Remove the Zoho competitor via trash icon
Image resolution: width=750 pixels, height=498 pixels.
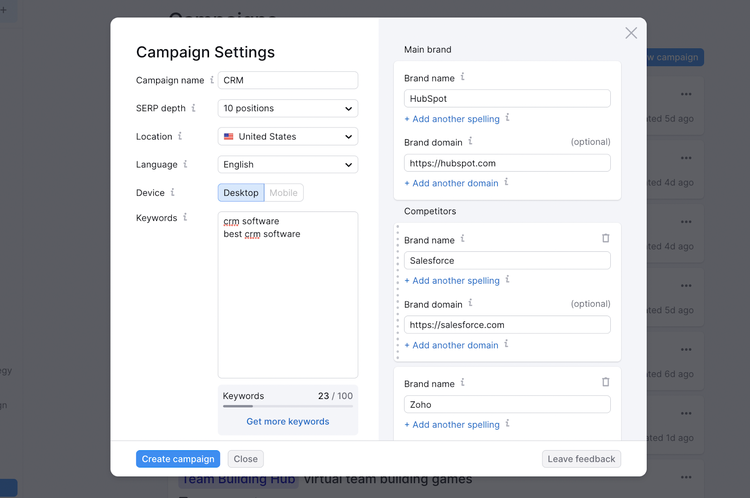click(x=606, y=382)
